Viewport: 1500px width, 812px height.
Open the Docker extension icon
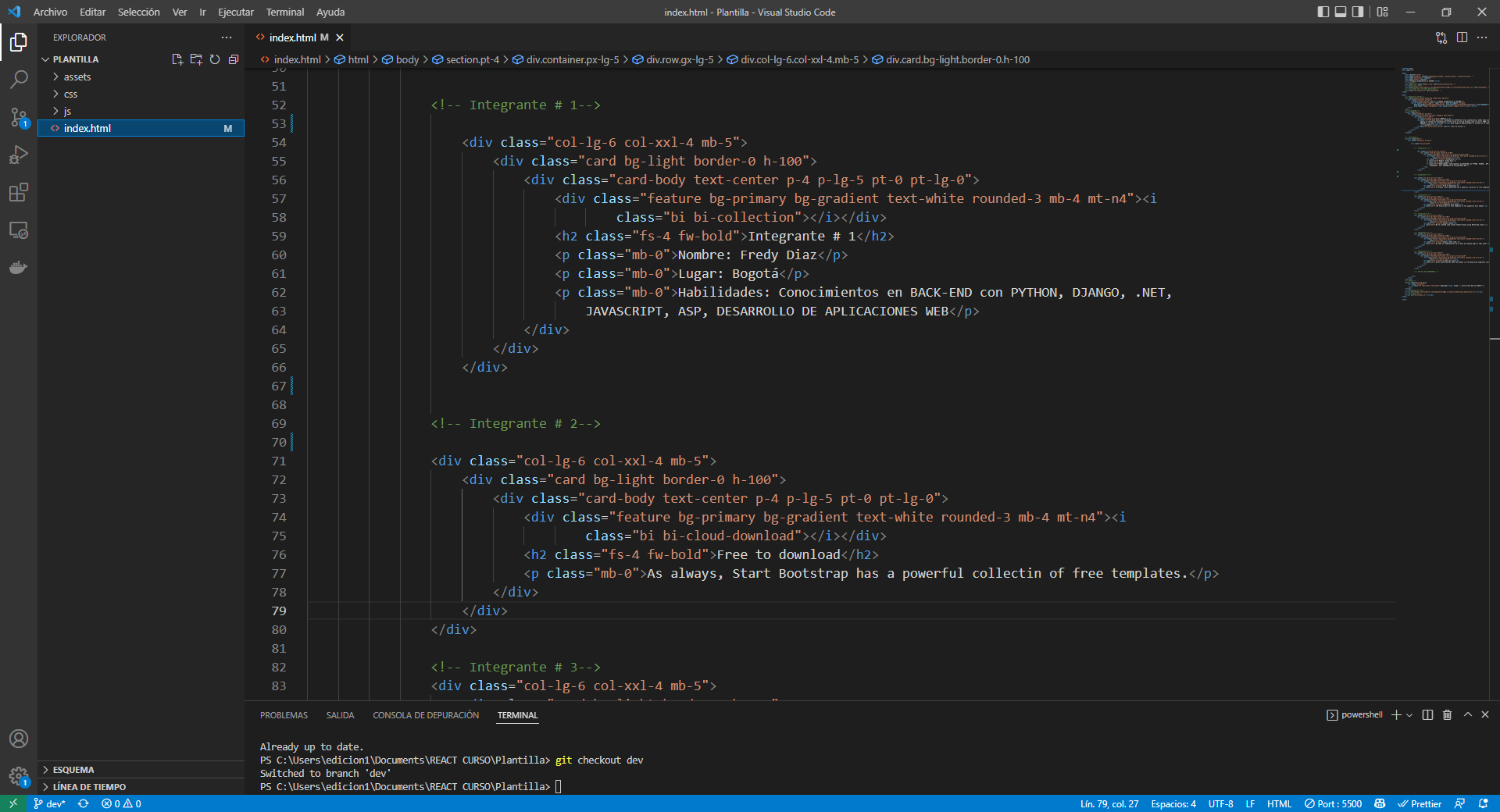pyautogui.click(x=19, y=267)
